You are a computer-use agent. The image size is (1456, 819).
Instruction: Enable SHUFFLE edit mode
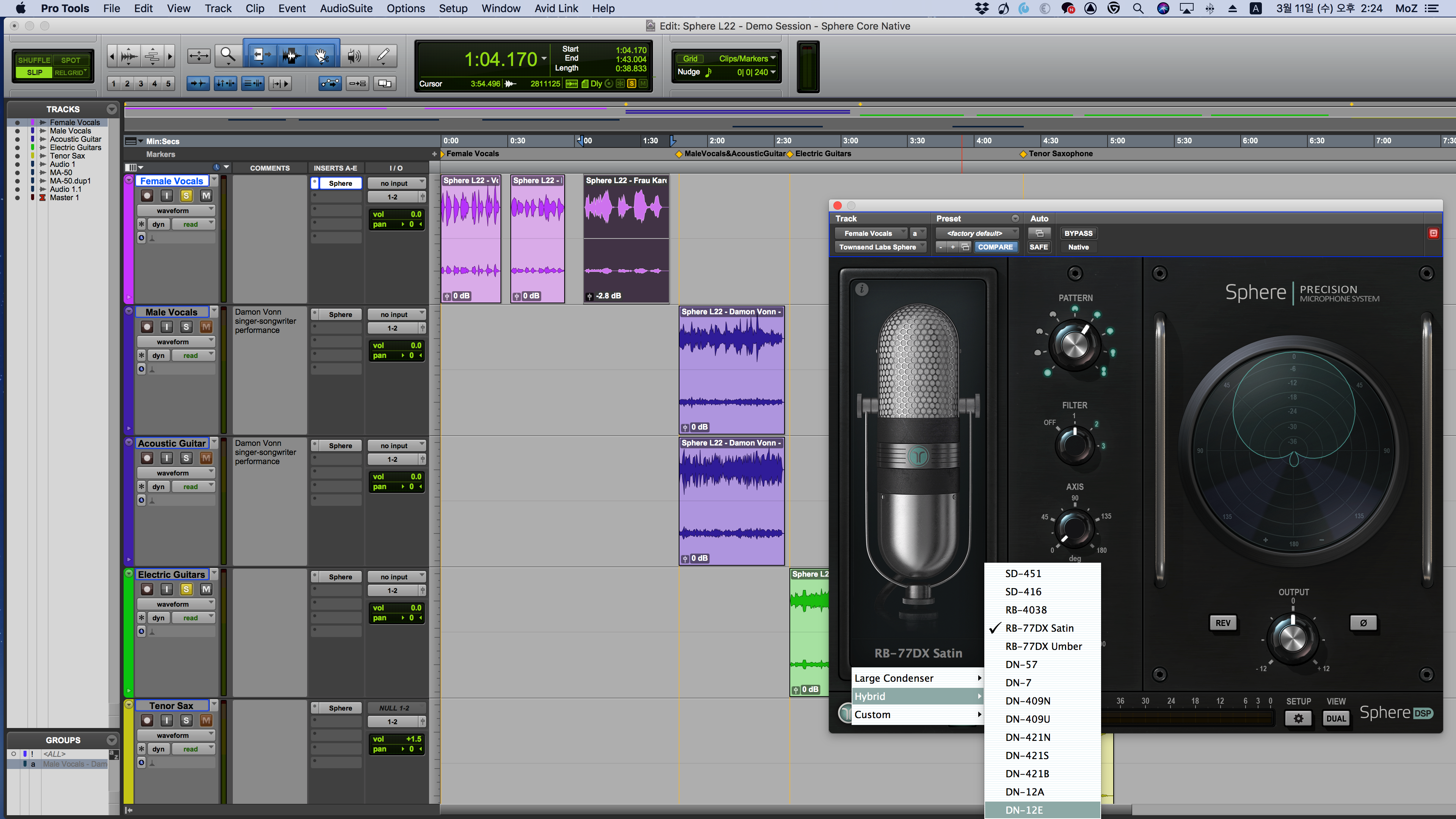(x=34, y=60)
